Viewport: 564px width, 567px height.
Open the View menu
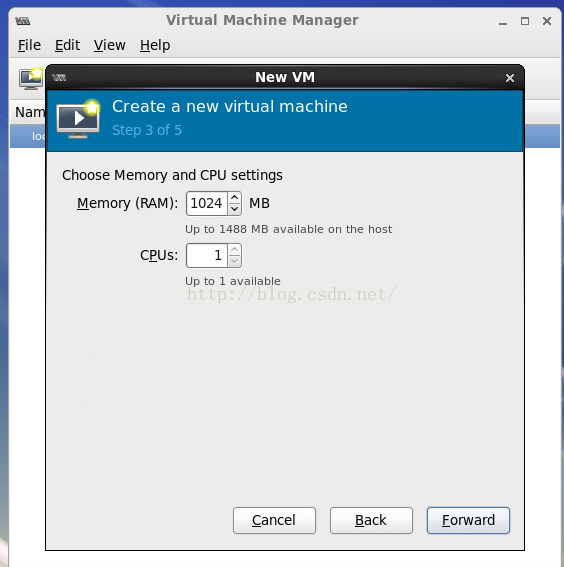pyautogui.click(x=110, y=45)
